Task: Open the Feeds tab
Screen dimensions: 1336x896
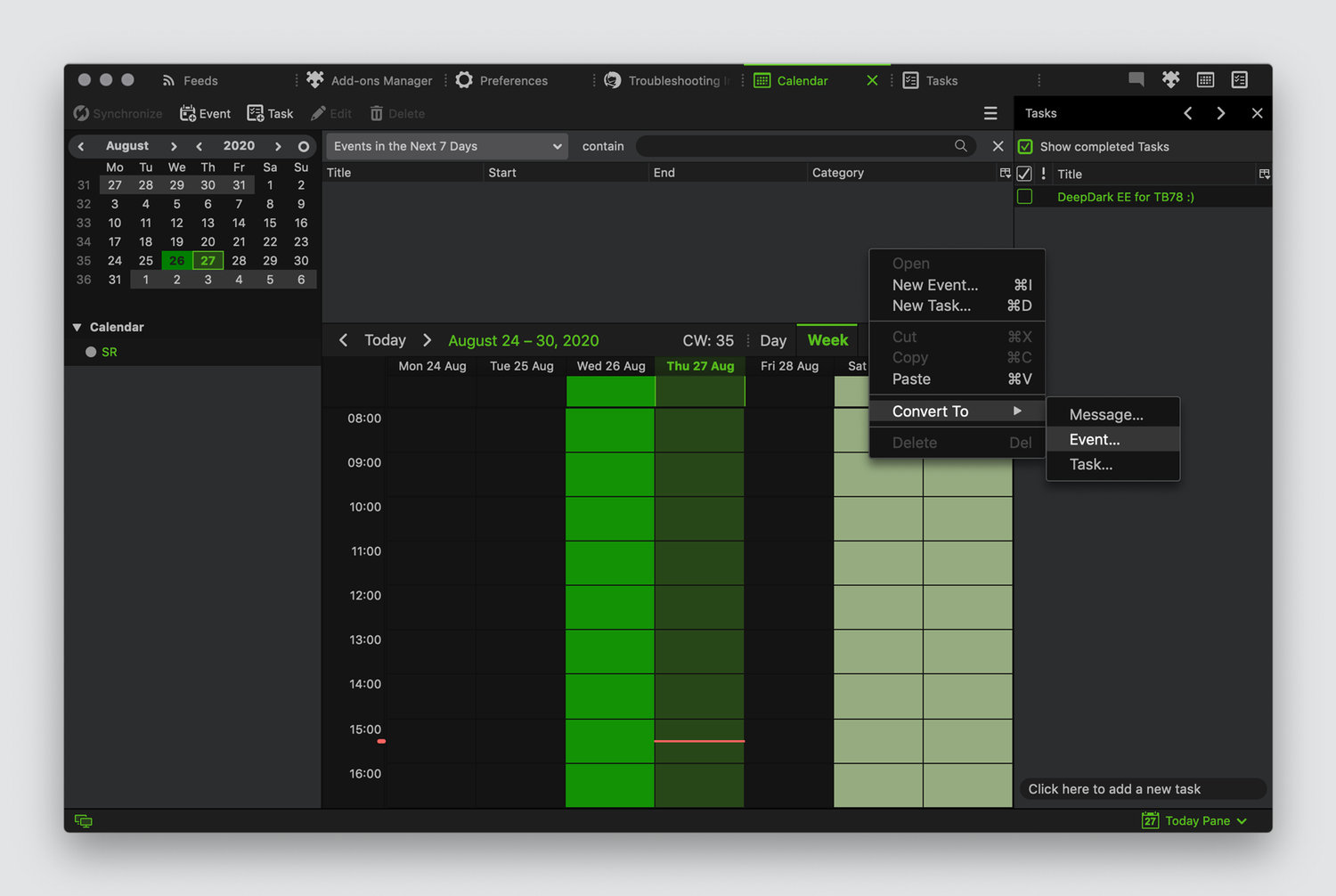Action: pyautogui.click(x=190, y=80)
